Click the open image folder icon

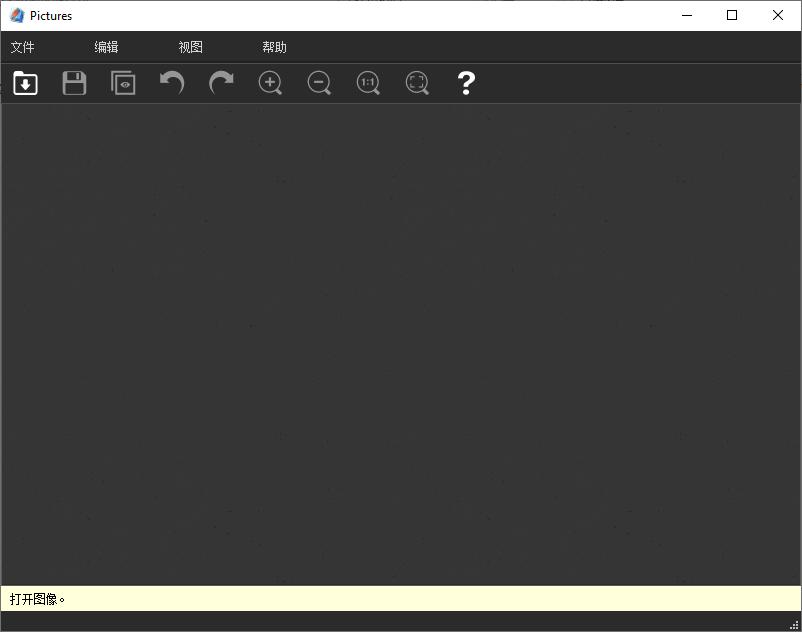pyautogui.click(x=26, y=83)
